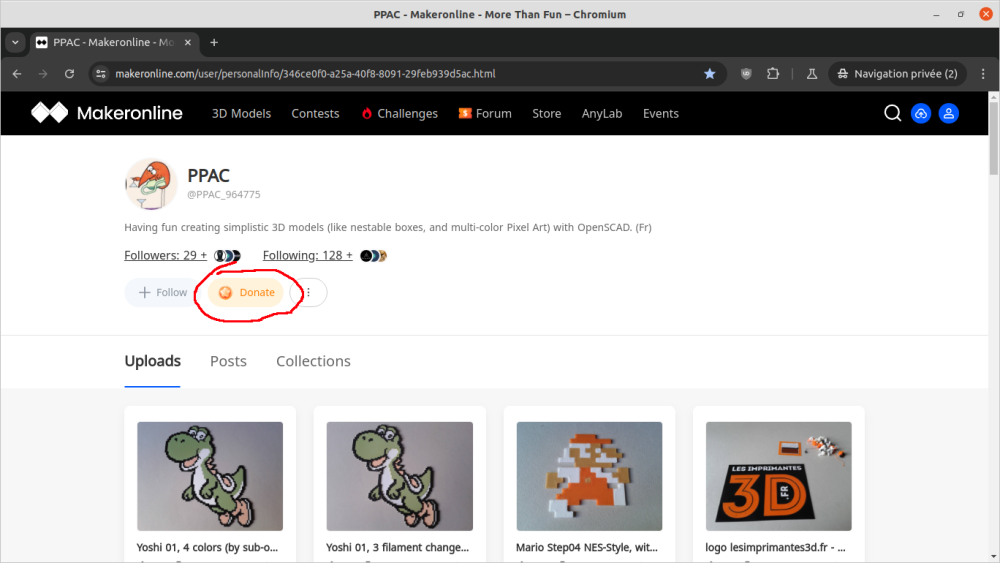Click the PPAC profile name
1000x563 pixels.
209,175
